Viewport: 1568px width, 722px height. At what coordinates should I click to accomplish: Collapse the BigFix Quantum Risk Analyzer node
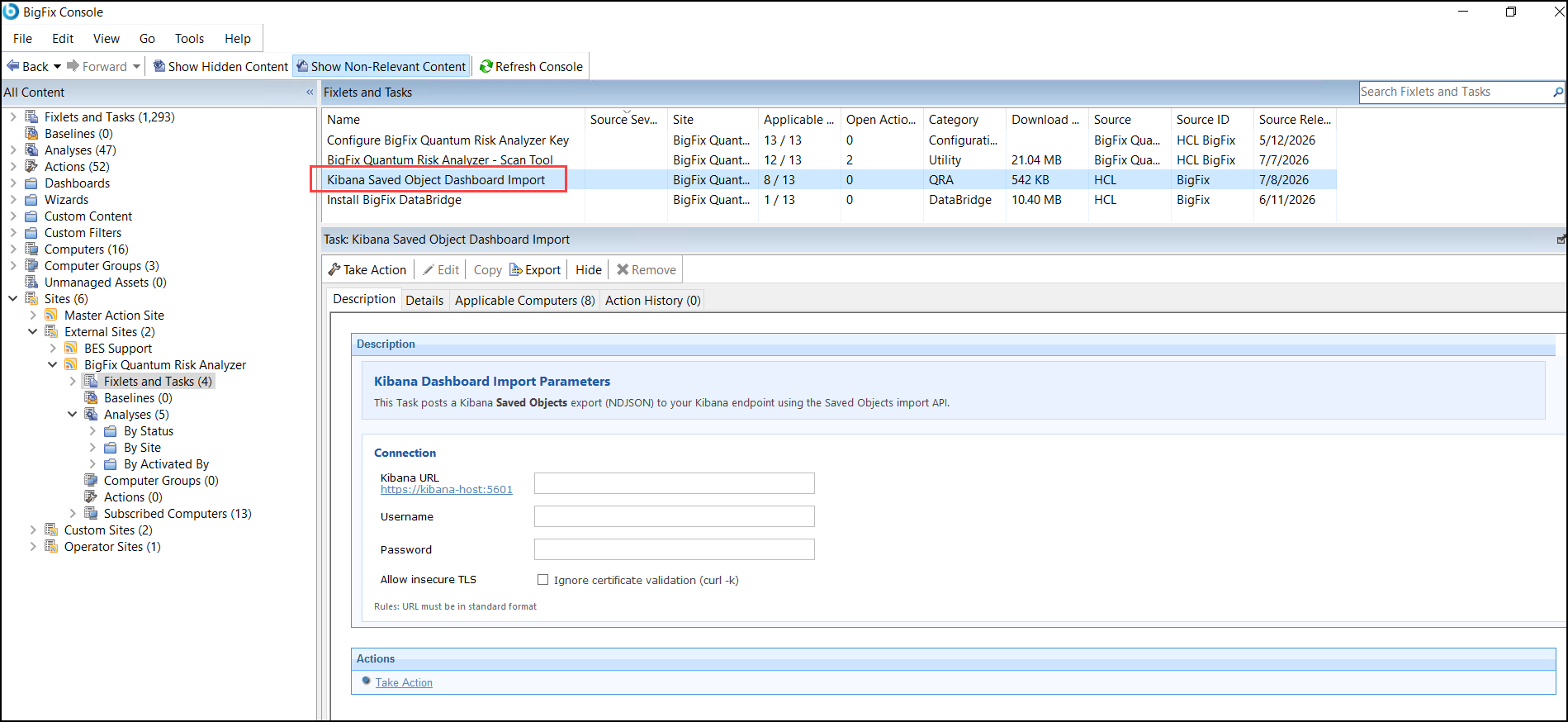tap(53, 365)
